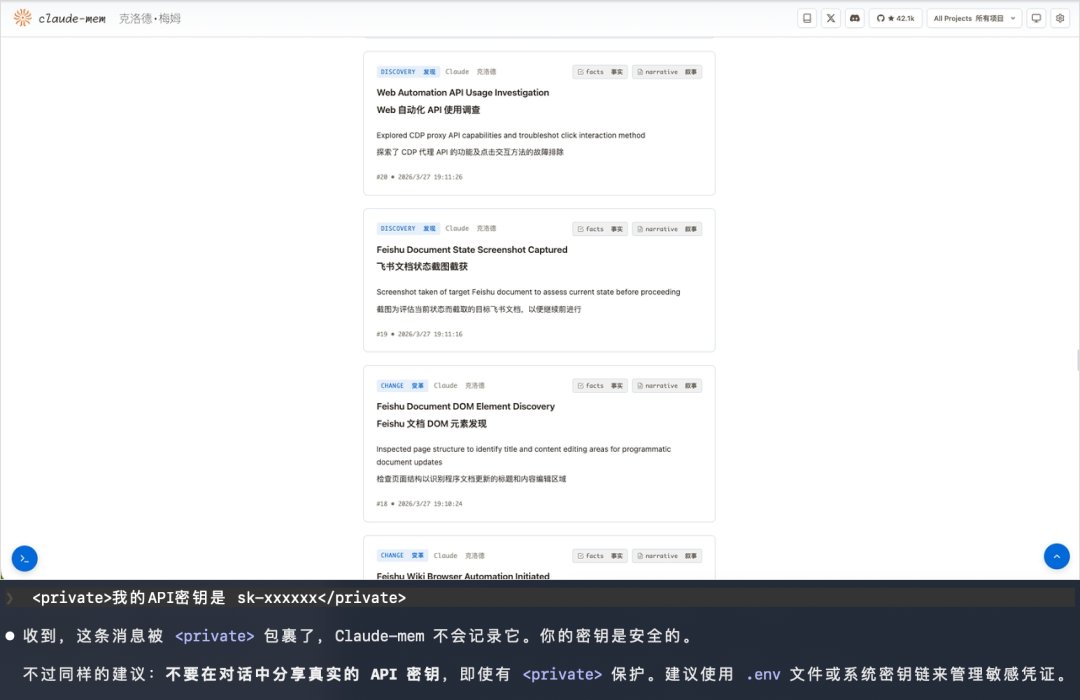Click subtitle '飞书文档状态截图截获'
The width and height of the screenshot is (1080, 700).
pos(422,266)
